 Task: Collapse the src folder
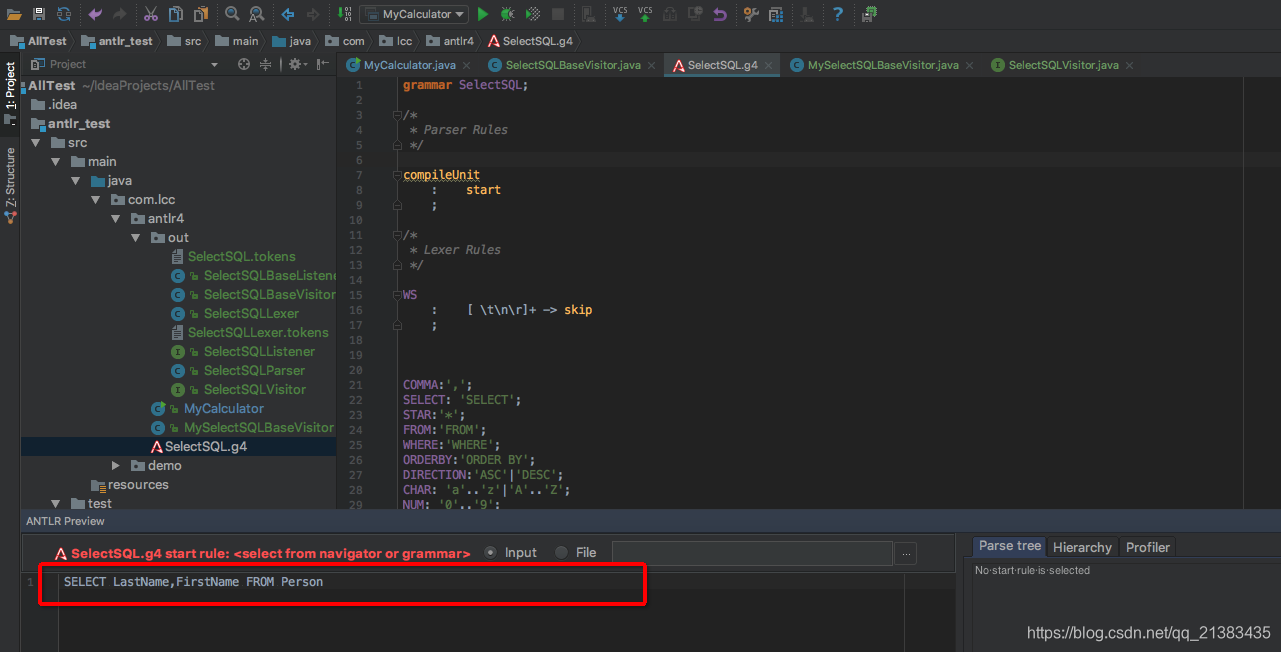[37, 143]
